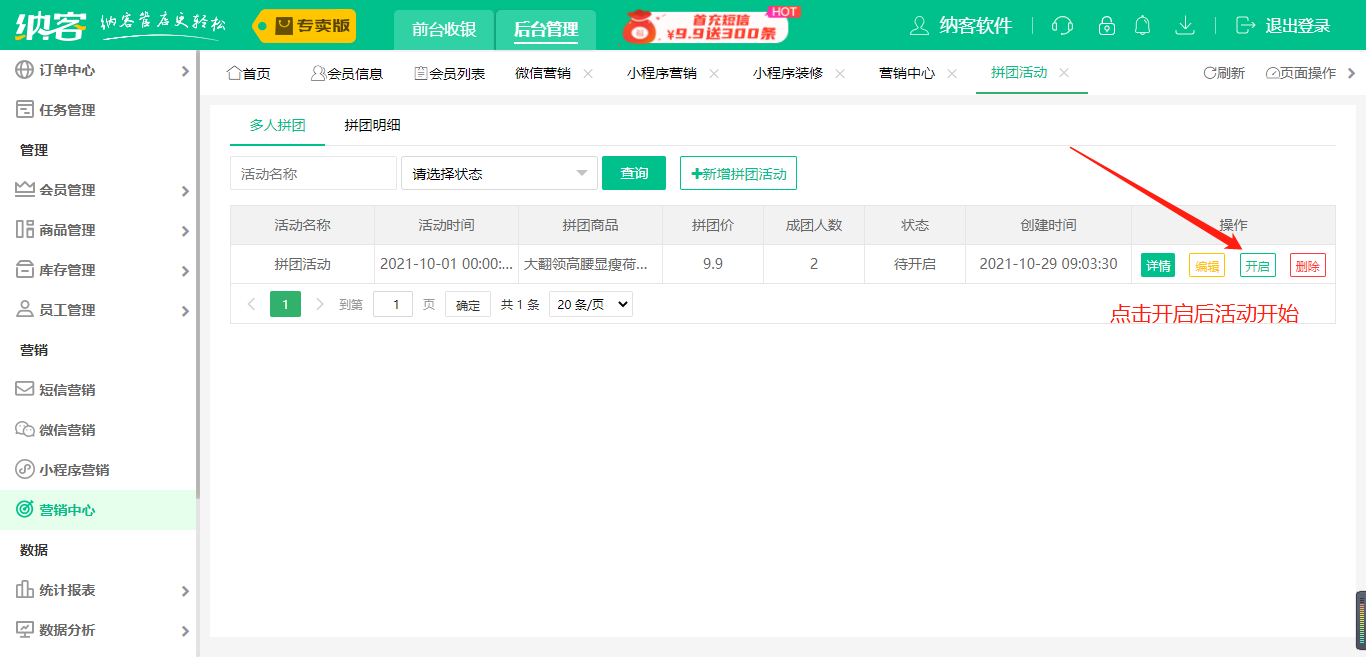Close the 拼团活动 tab
This screenshot has height=657, width=1366.
tap(1064, 73)
